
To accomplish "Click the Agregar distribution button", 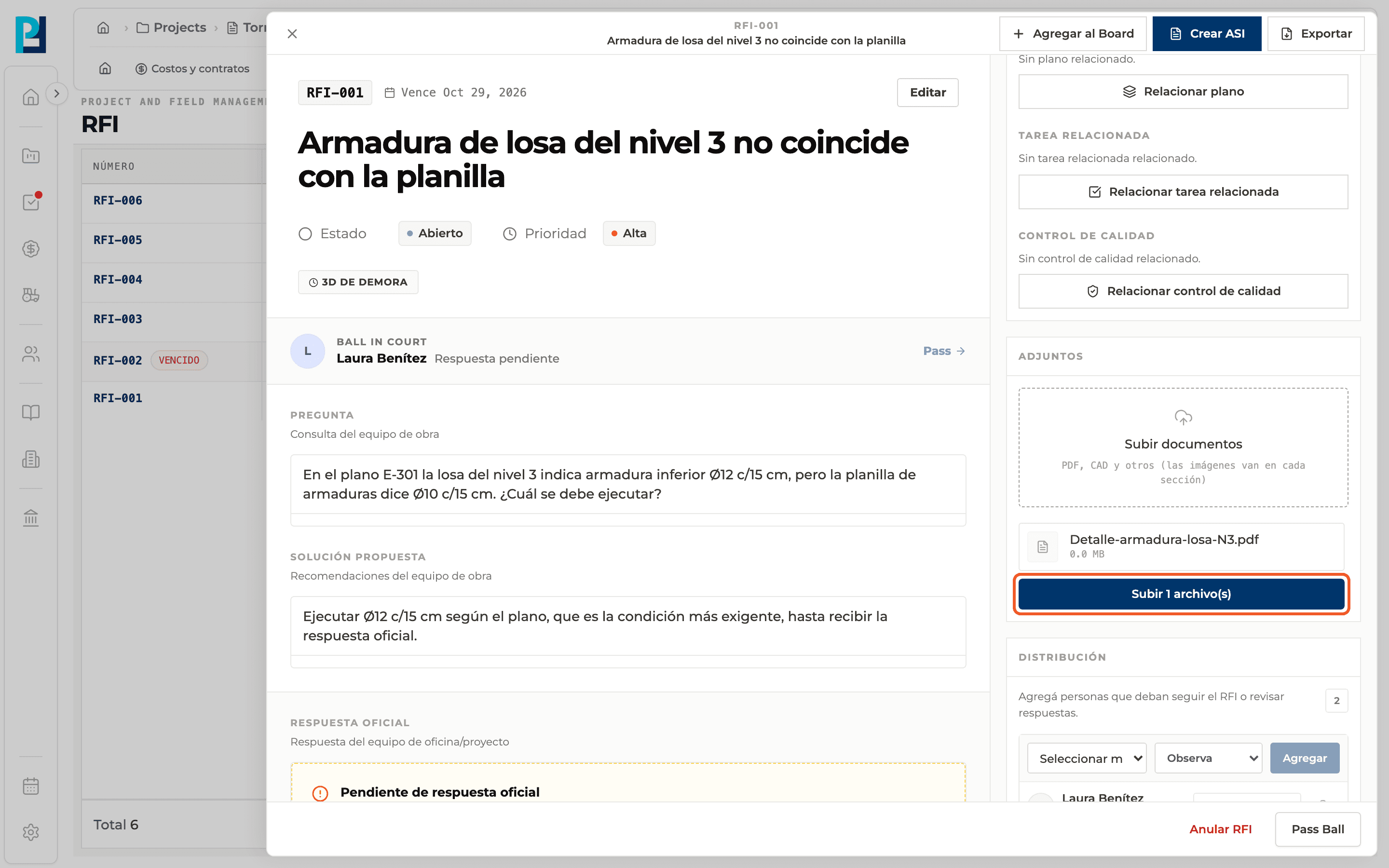I will point(1305,758).
